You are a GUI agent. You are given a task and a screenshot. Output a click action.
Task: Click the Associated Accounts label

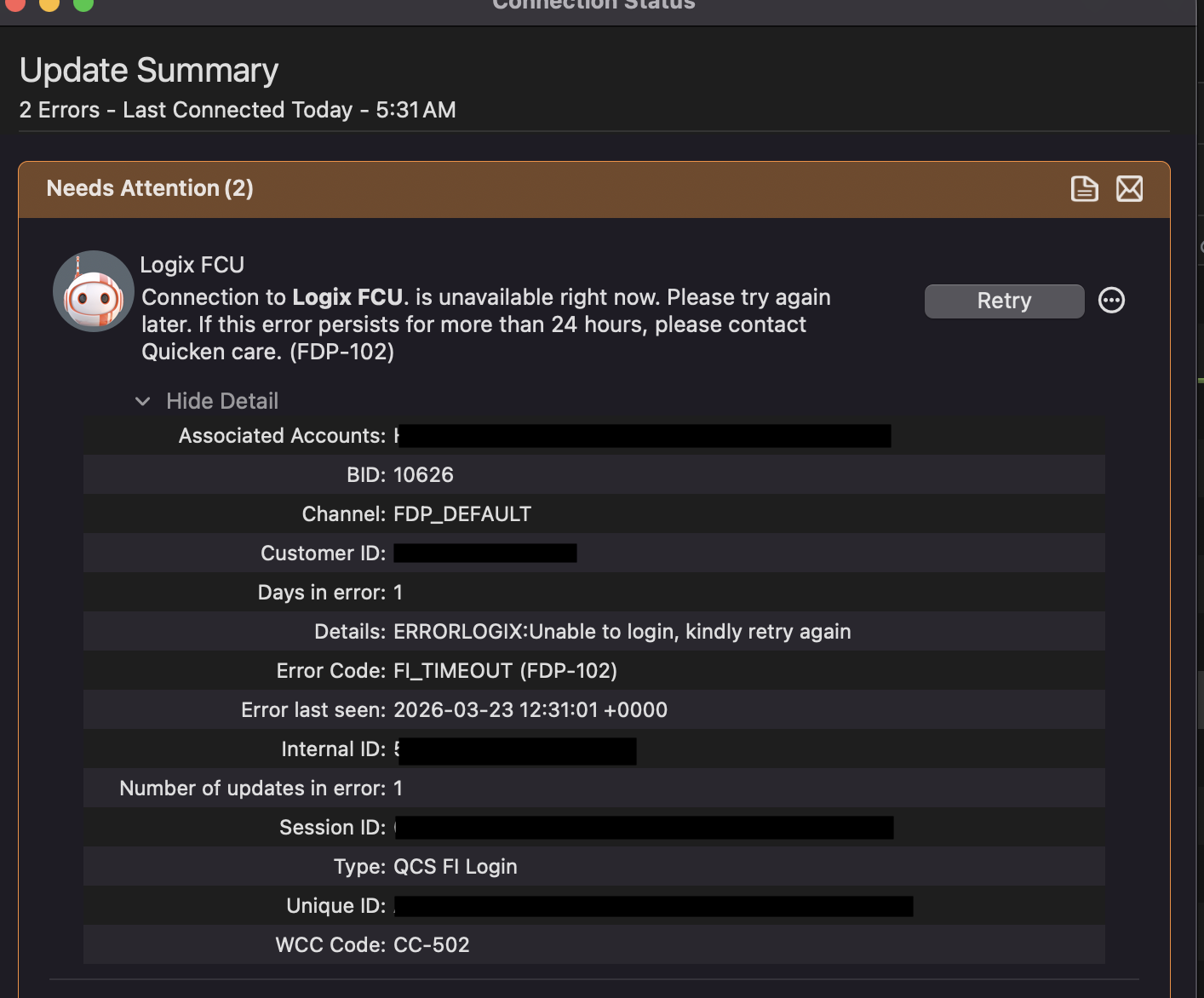coord(283,436)
